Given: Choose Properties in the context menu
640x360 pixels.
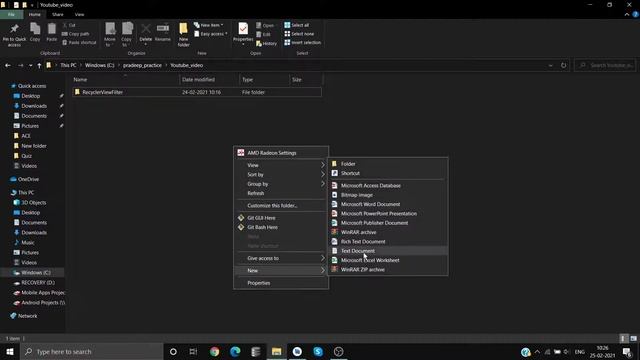Looking at the screenshot, I should [281, 283].
